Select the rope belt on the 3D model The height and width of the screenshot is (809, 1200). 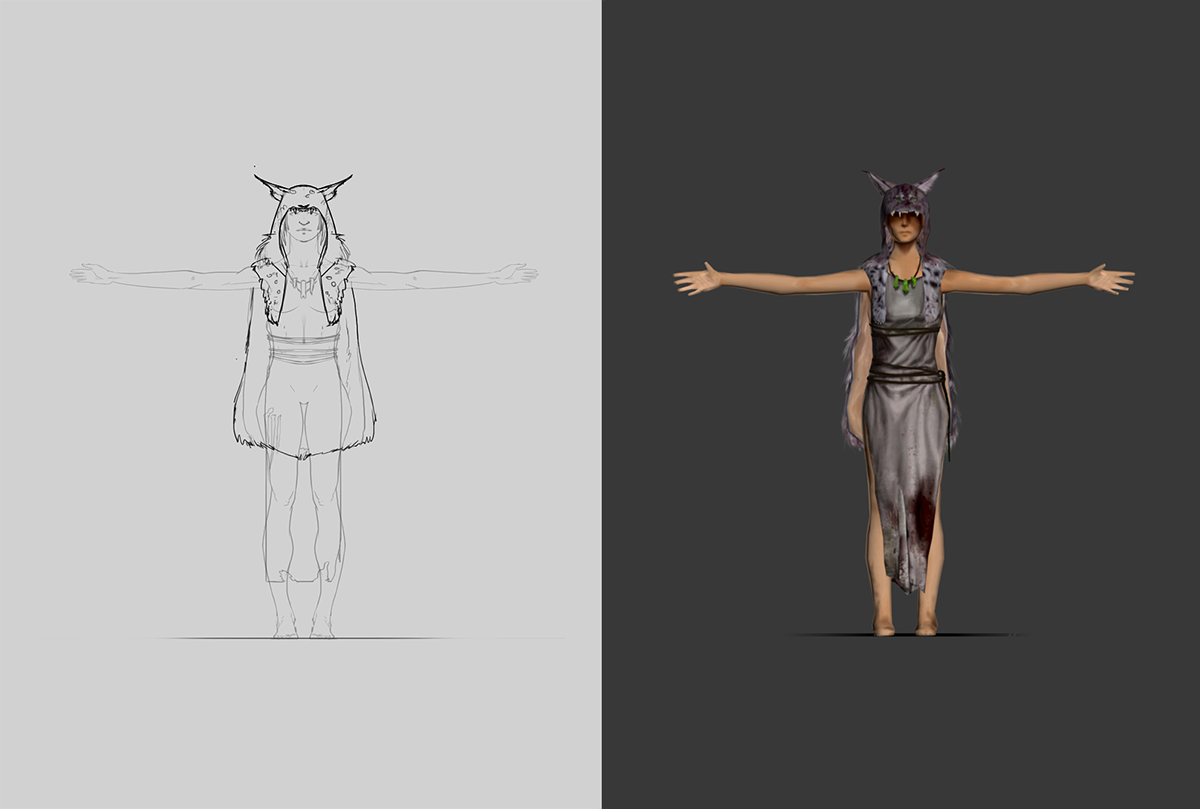(x=905, y=375)
